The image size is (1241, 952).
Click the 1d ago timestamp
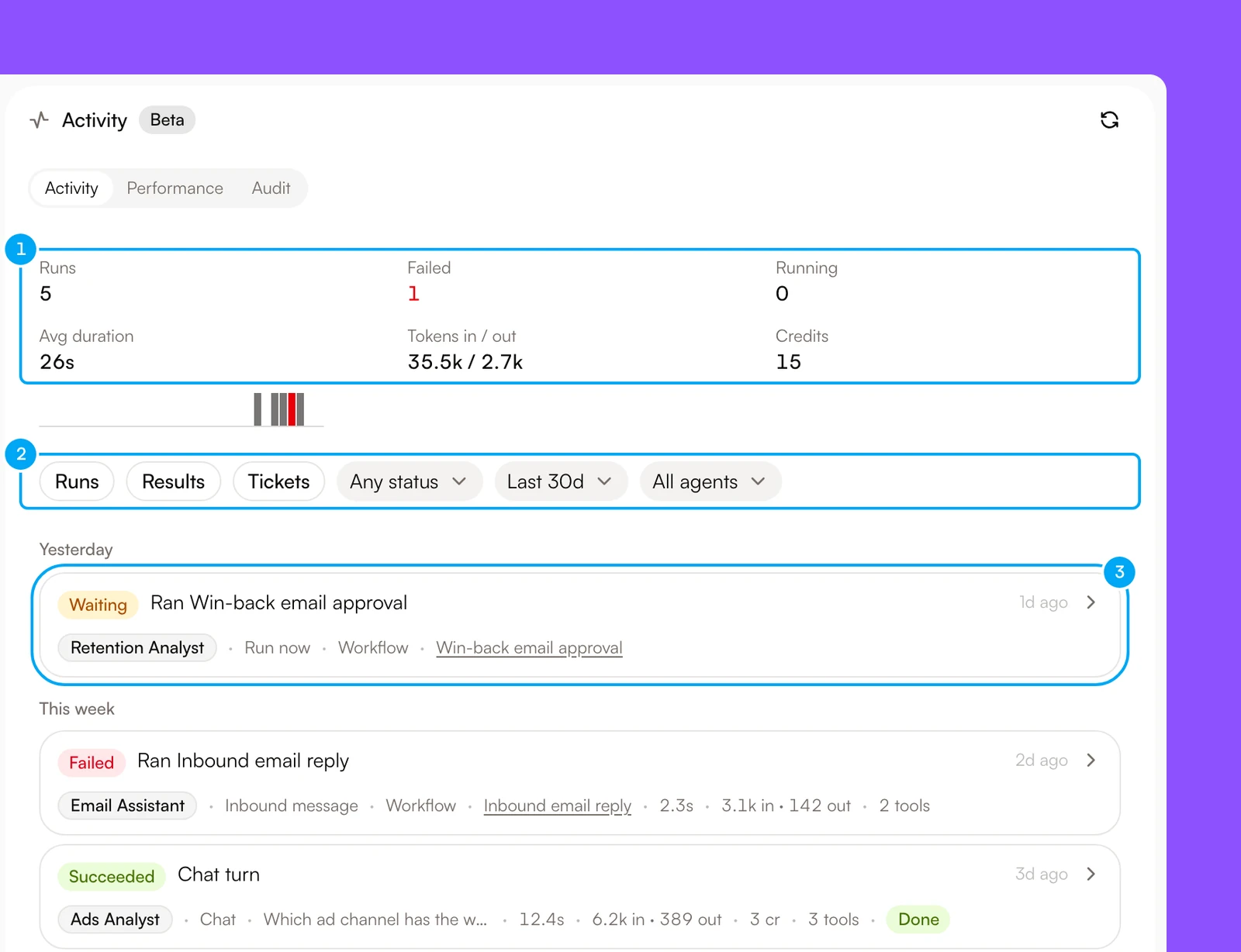pos(1043,602)
